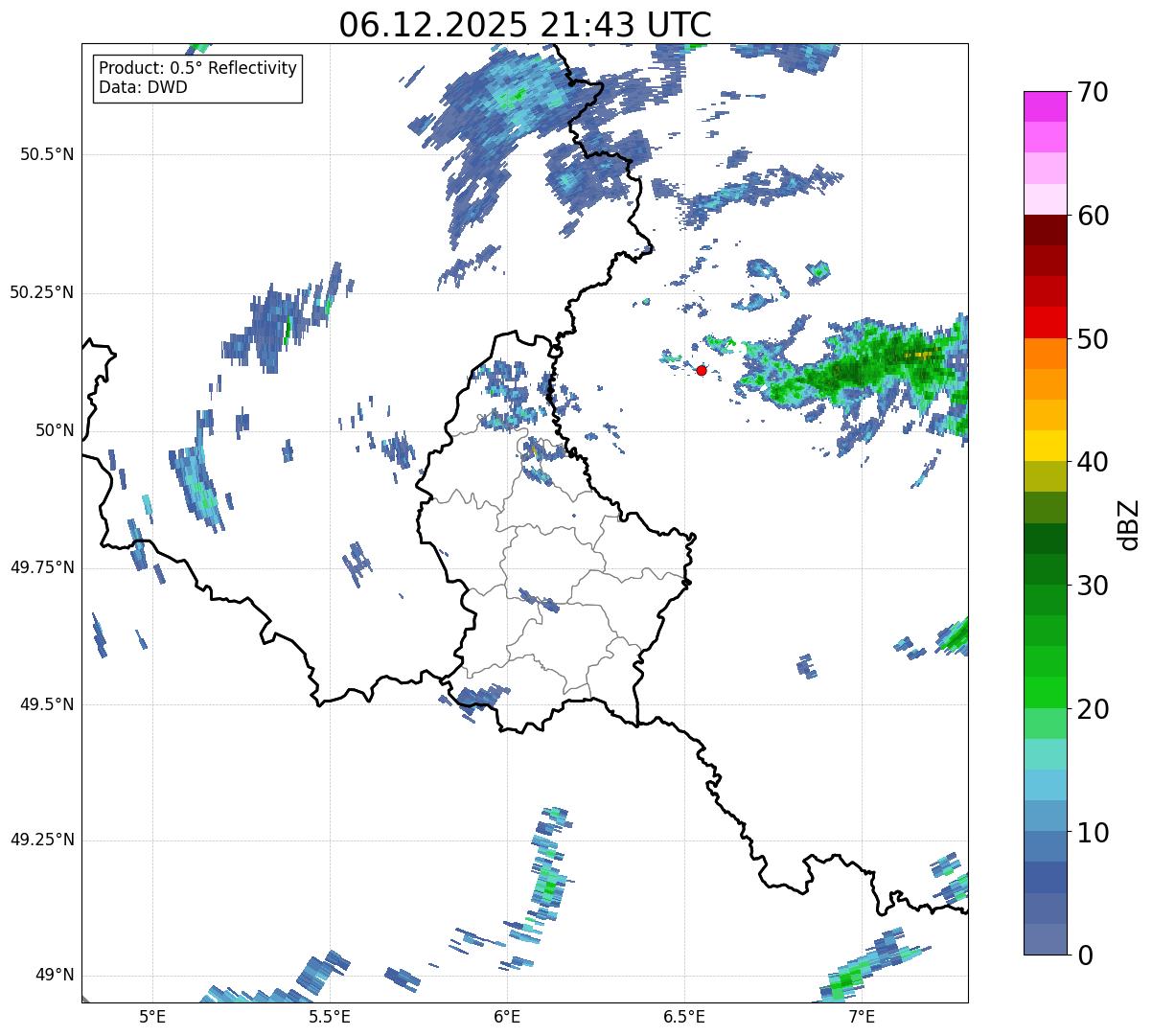The width and height of the screenshot is (1152, 1036).
Task: Click the 5.5°E longitude label
Action: pyautogui.click(x=330, y=1017)
